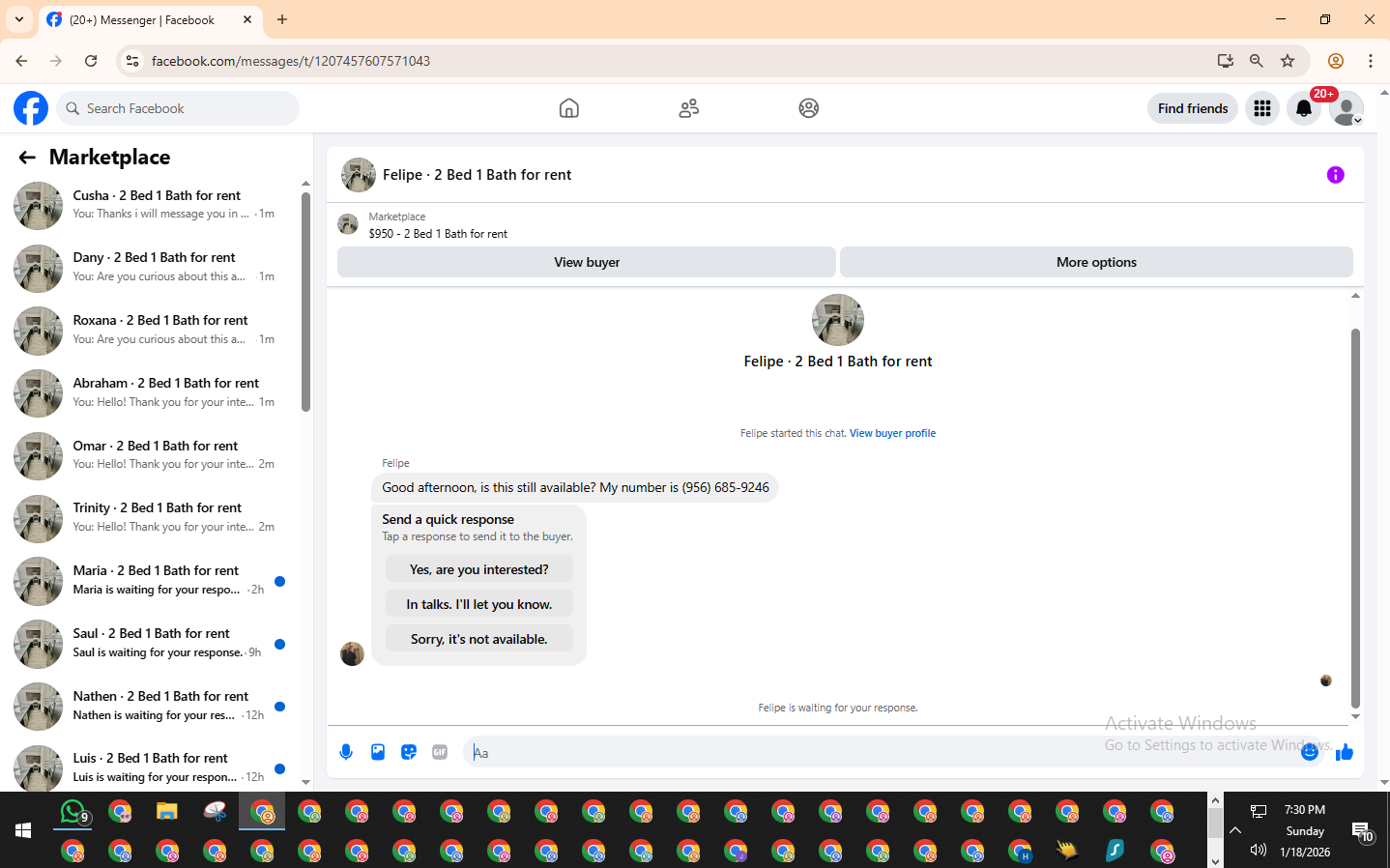Click the message text input field

(x=880, y=752)
